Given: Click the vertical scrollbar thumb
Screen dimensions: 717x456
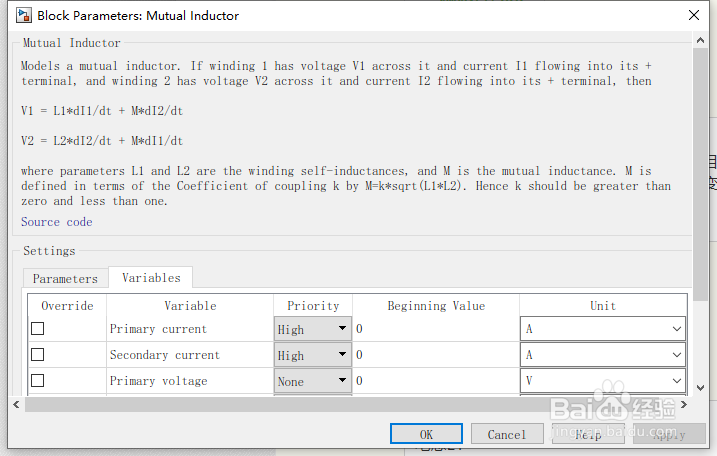Looking at the screenshot, I should pyautogui.click(x=700, y=174).
